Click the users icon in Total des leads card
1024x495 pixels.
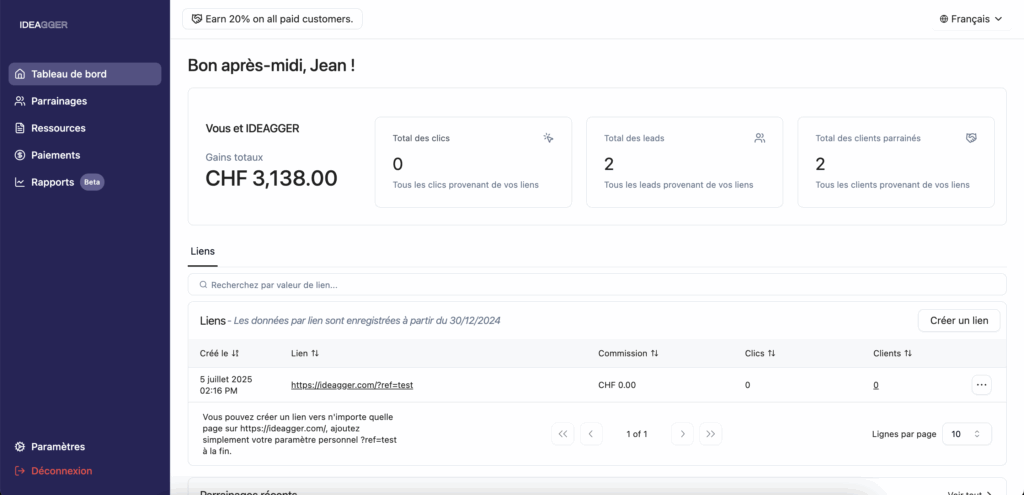(760, 138)
